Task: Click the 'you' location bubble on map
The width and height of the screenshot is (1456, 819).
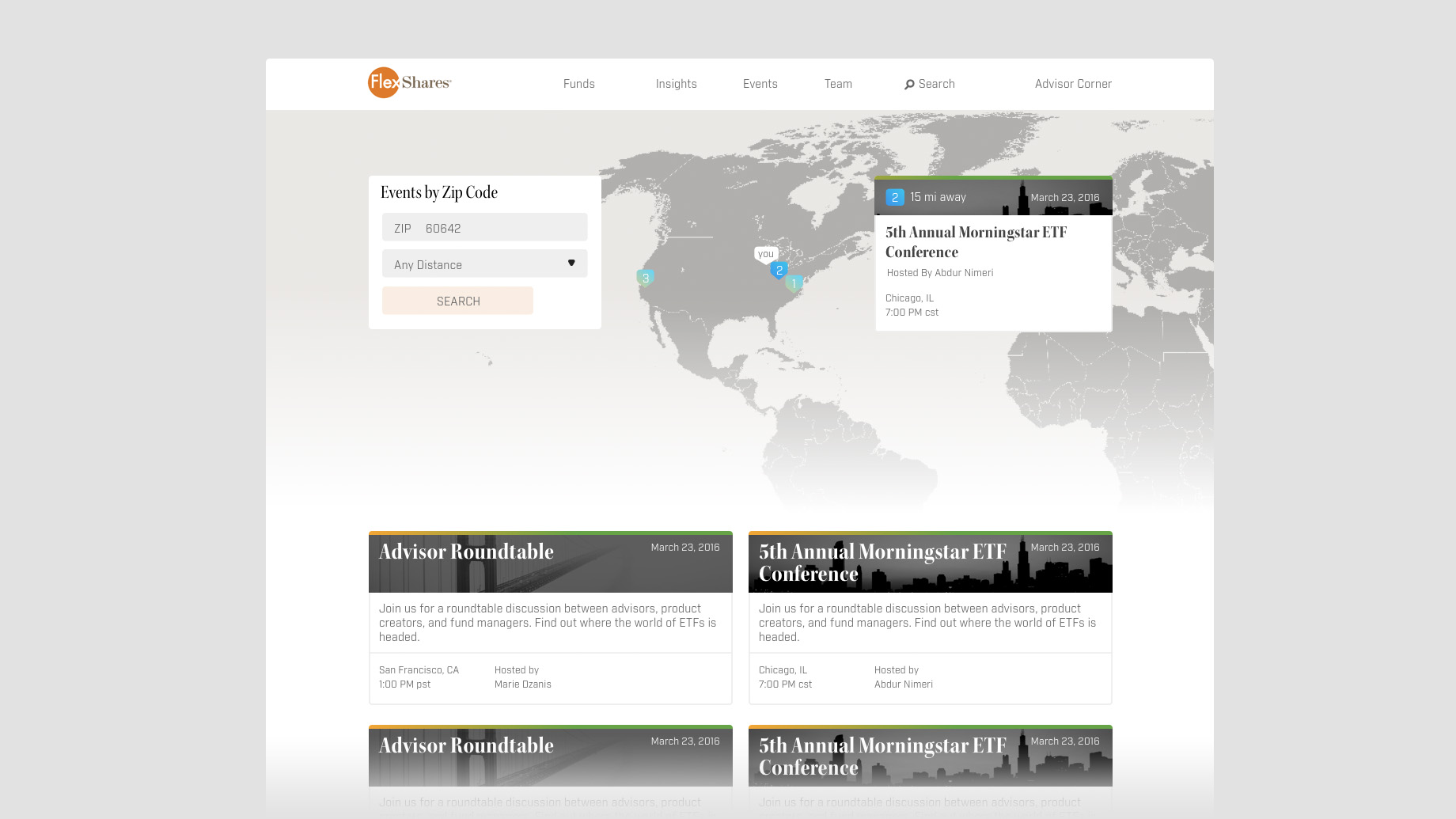Action: 765,254
